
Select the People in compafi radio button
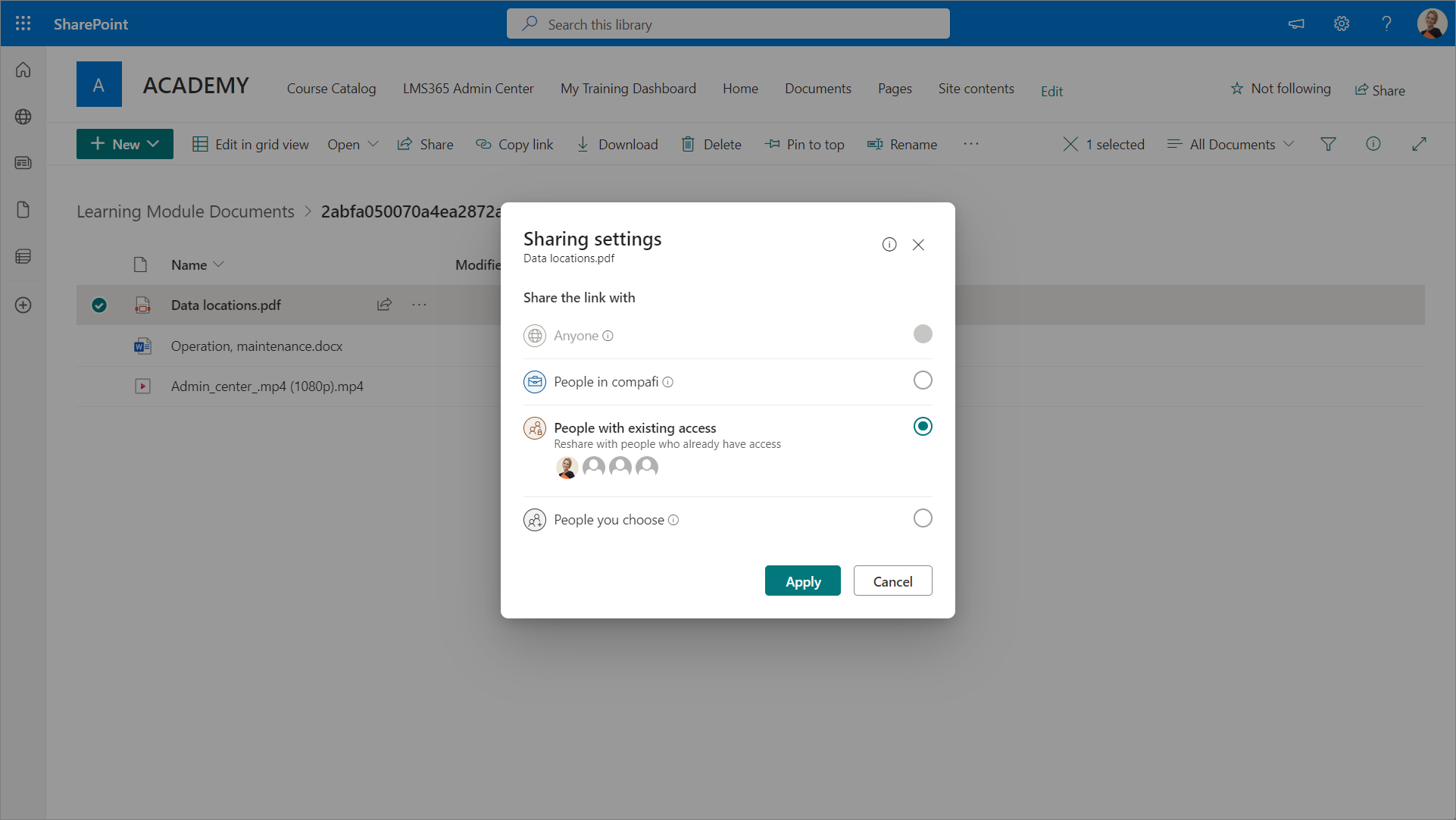[x=922, y=380]
